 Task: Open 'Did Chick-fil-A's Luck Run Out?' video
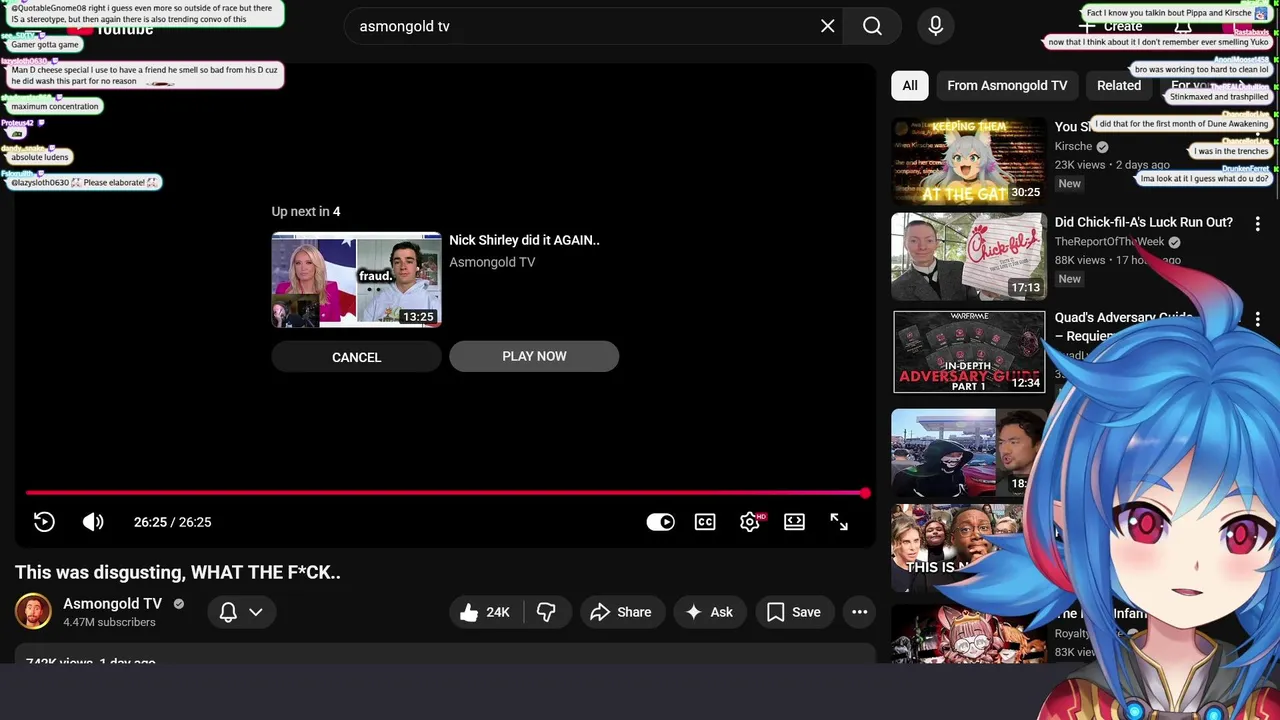1144,222
